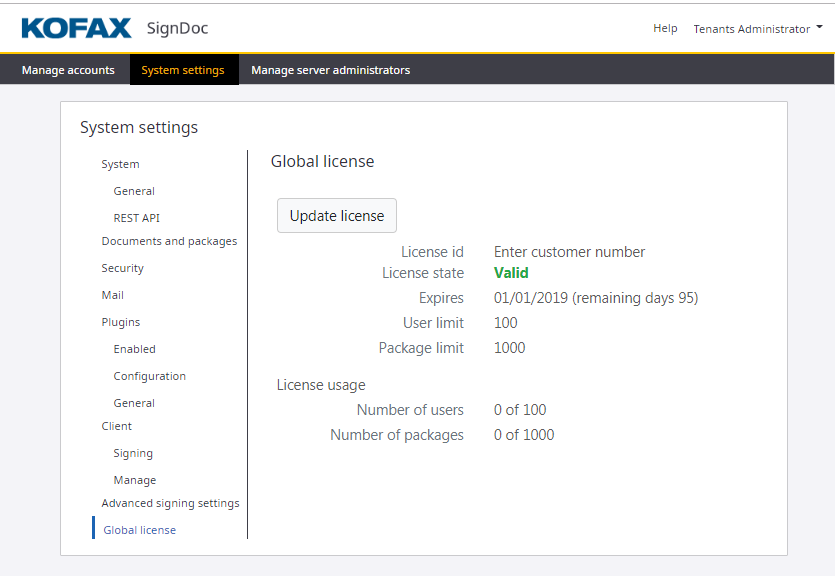Open REST API settings
The width and height of the screenshot is (835, 576).
(x=136, y=218)
